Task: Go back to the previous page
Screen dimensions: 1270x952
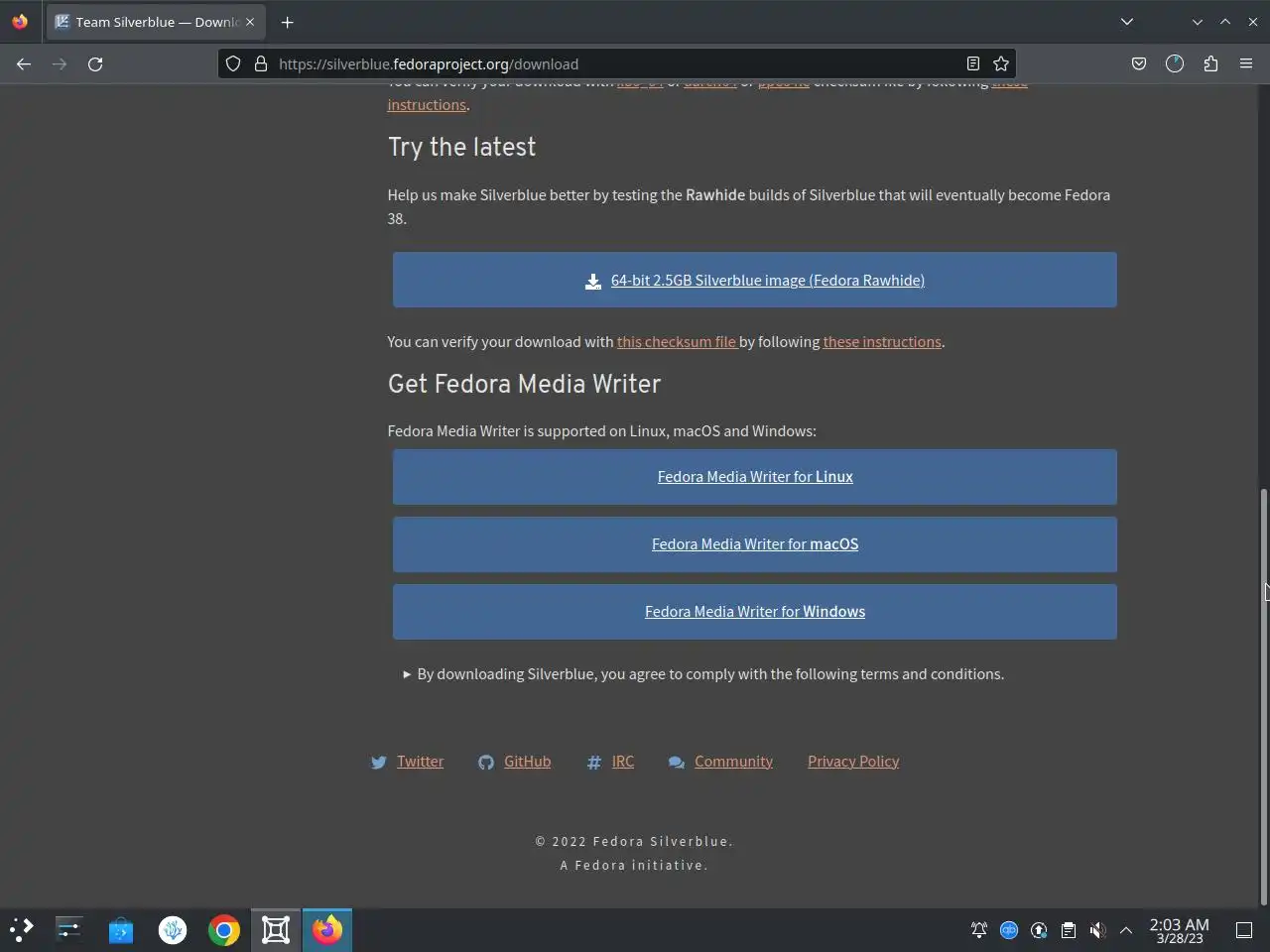Action: [x=24, y=63]
